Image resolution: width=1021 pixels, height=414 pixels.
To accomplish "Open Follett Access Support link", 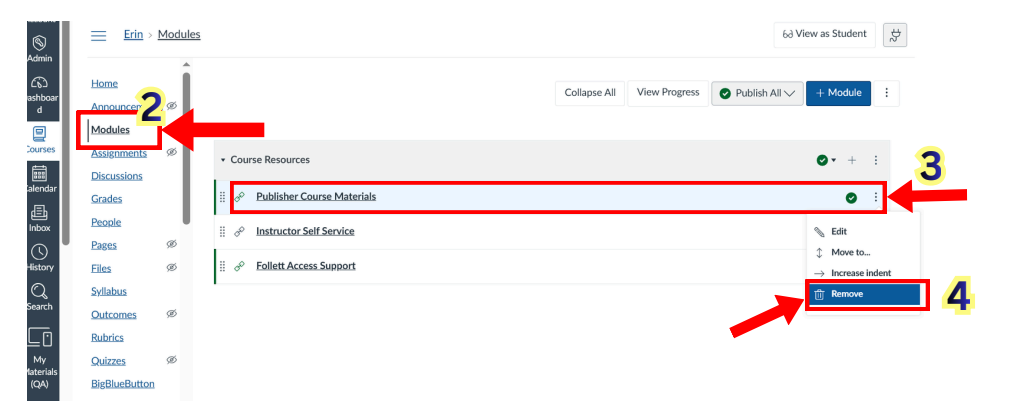I will tap(306, 266).
